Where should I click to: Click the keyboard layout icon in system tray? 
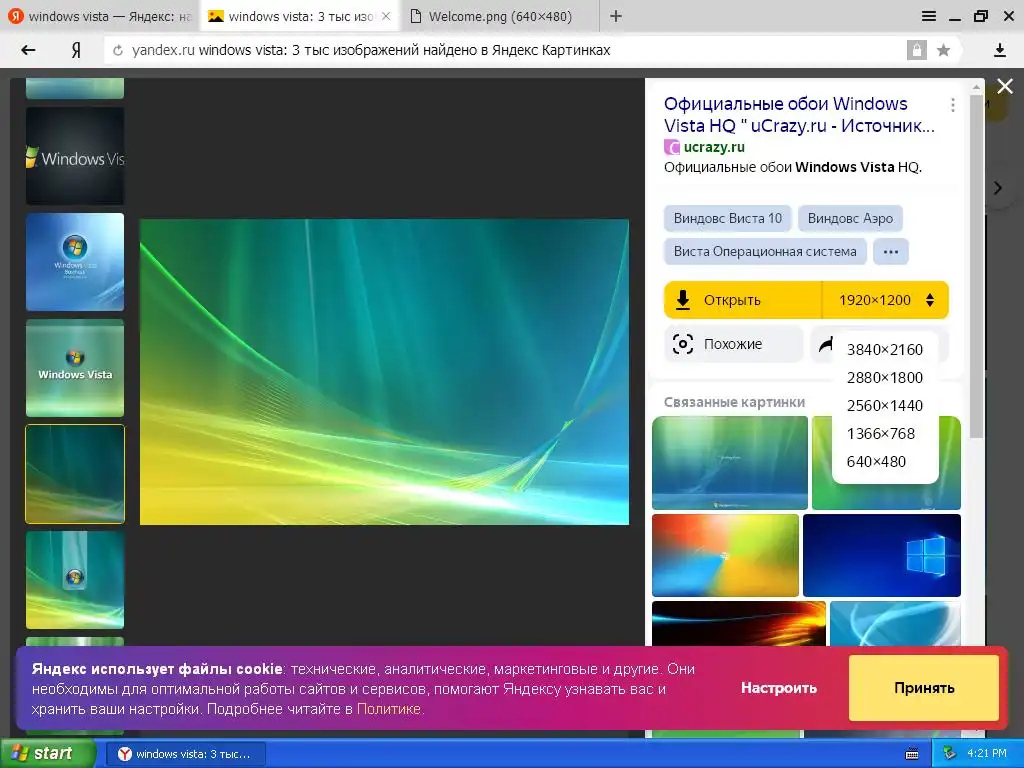click(912, 754)
